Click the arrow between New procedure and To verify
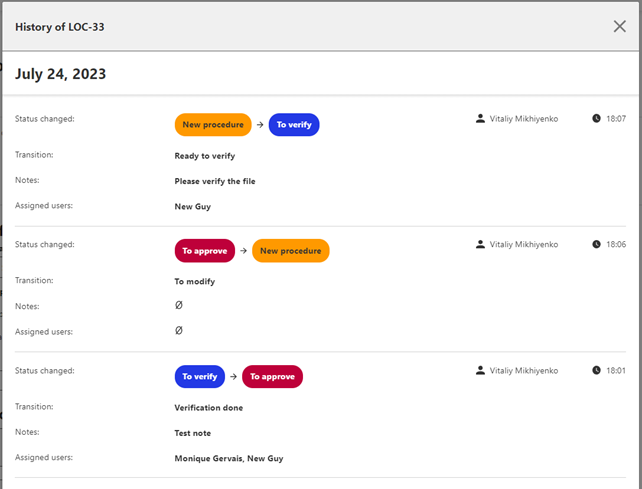Viewport: 642px width, 489px height. click(260, 125)
